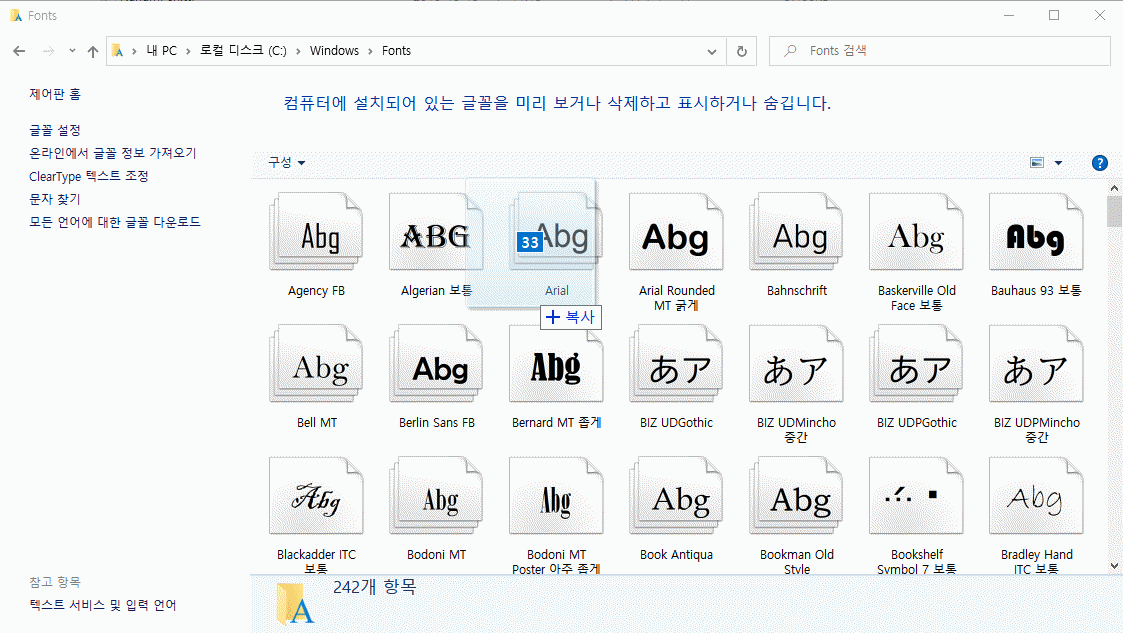Choose the Bookman Old Style font icon

coord(796,496)
